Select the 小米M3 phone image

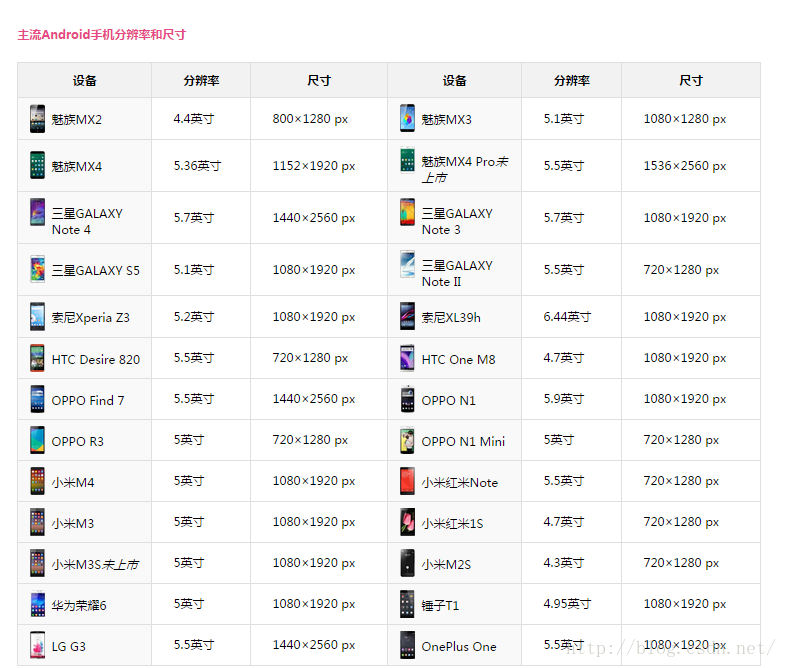pyautogui.click(x=37, y=522)
